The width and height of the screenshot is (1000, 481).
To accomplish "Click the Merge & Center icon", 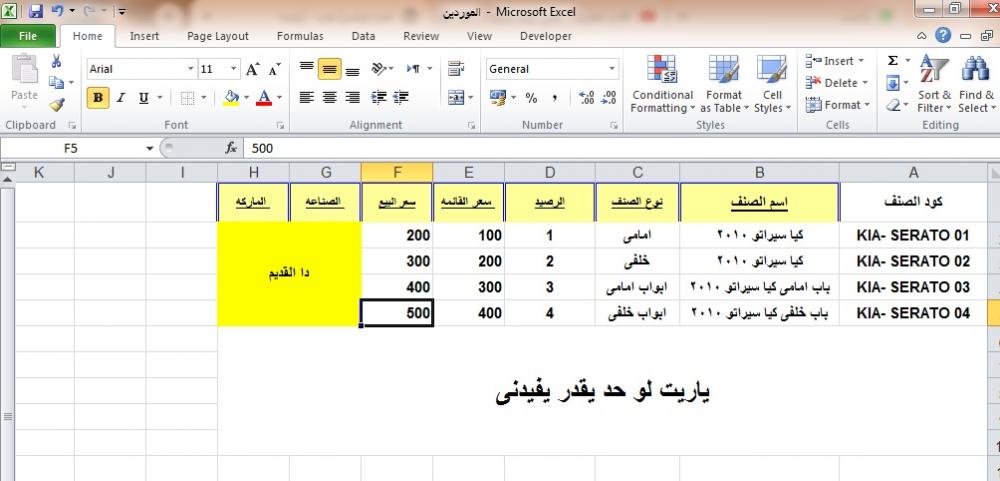I will [455, 97].
